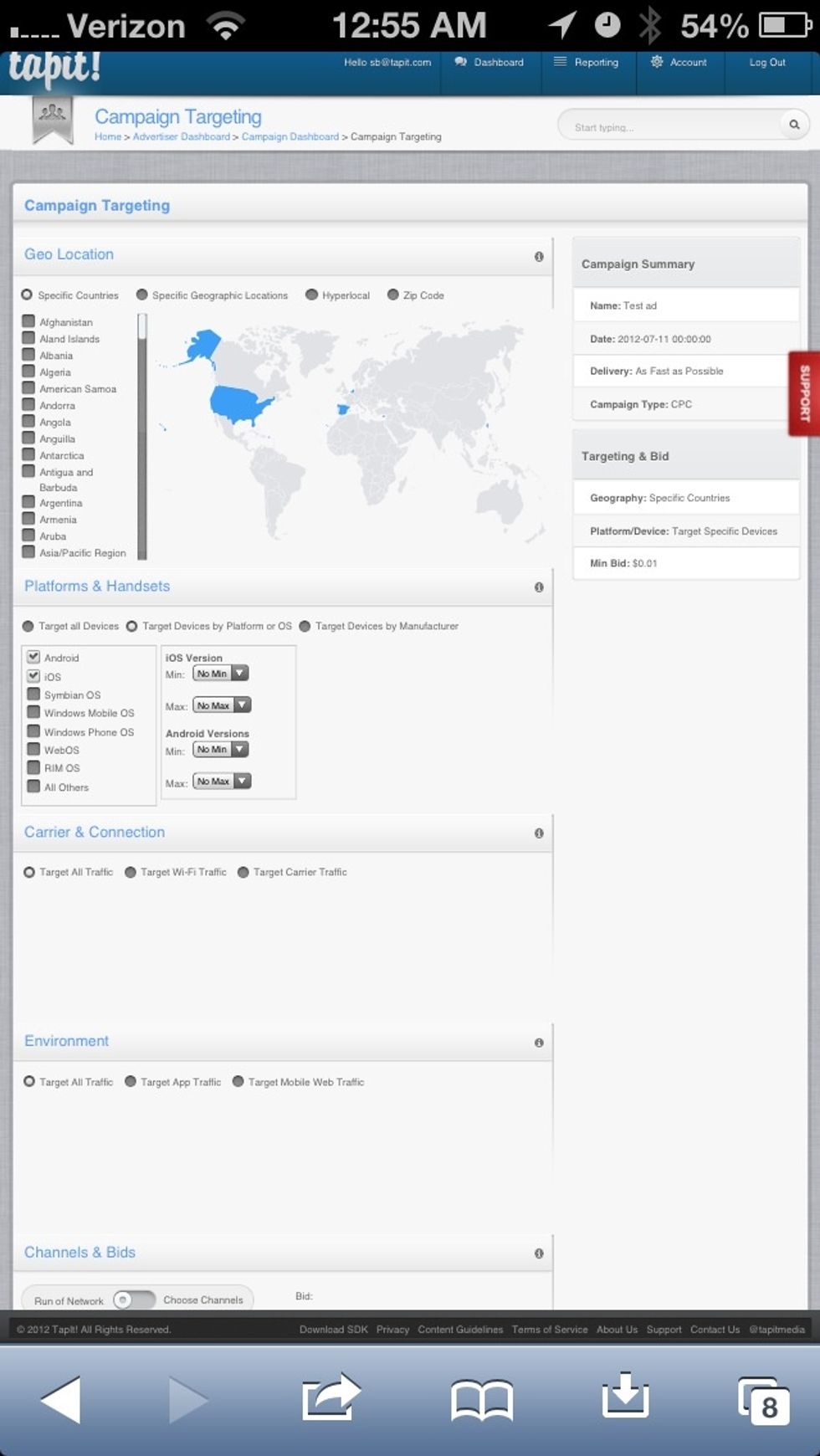Image resolution: width=820 pixels, height=1456 pixels.
Task: Open the Safari tabs icon
Action: click(763, 1399)
